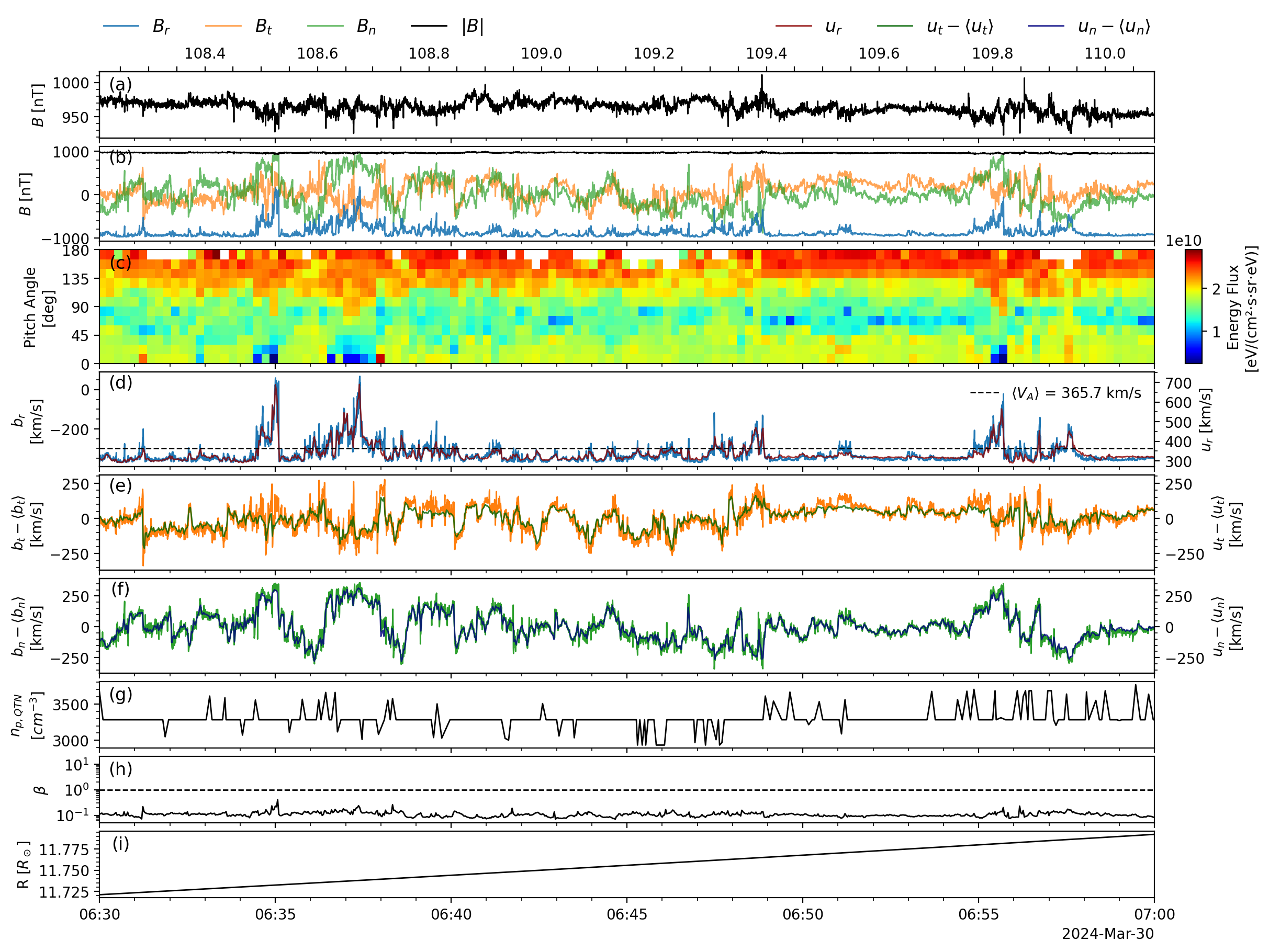The width and height of the screenshot is (1269, 952).
Task: Click panel label (a)
Action: 120,85
